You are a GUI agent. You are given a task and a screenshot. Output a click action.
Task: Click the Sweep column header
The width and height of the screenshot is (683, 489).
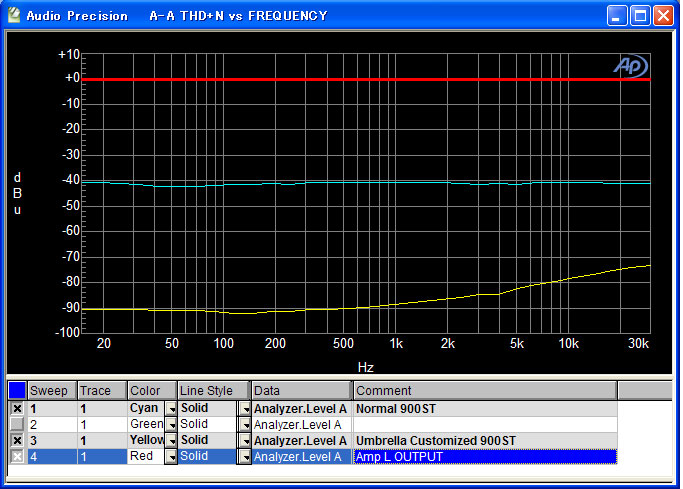point(52,391)
